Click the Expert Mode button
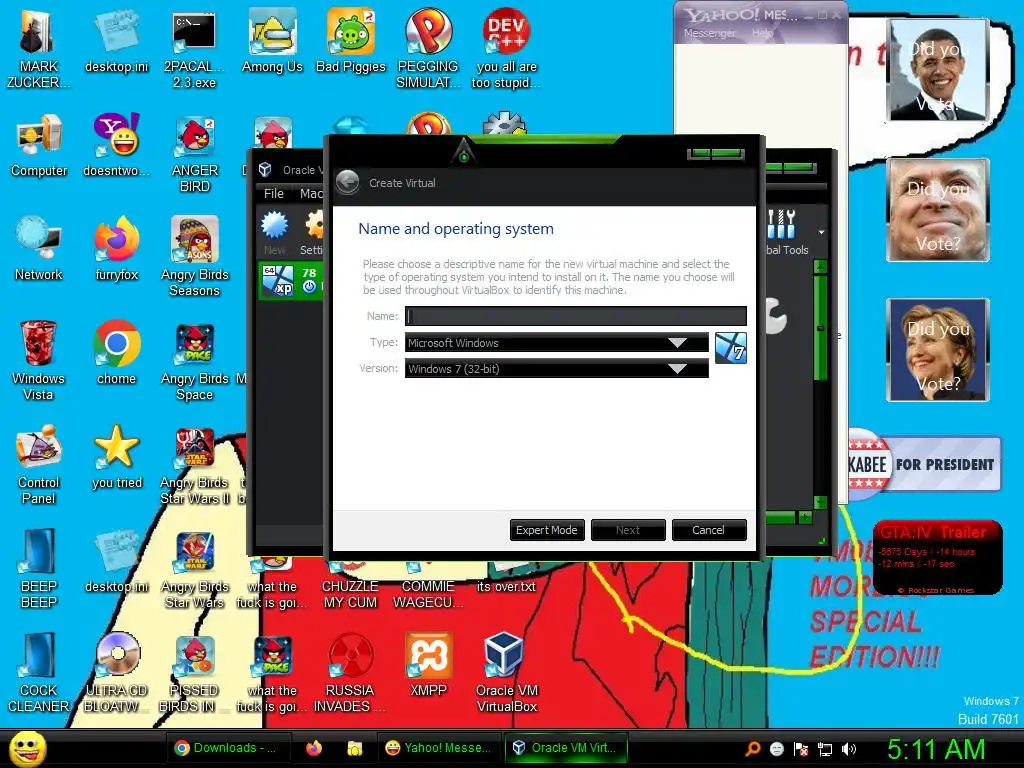This screenshot has width=1024, height=768. pos(547,530)
